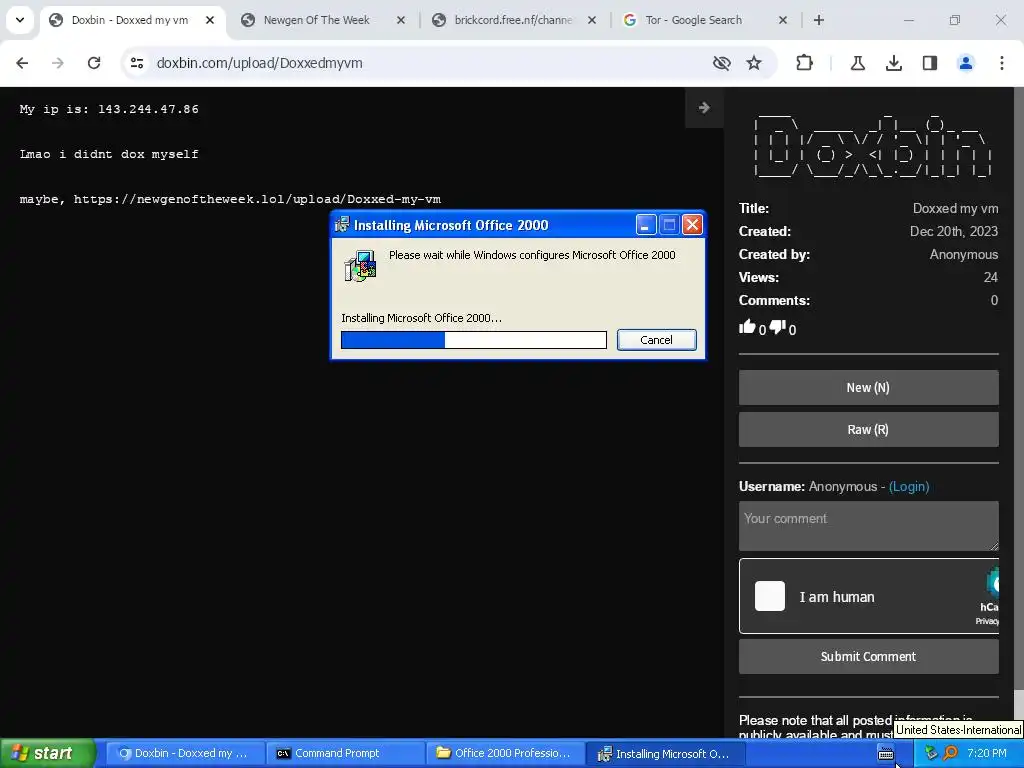Open the Downloads icon in toolbar

894,63
